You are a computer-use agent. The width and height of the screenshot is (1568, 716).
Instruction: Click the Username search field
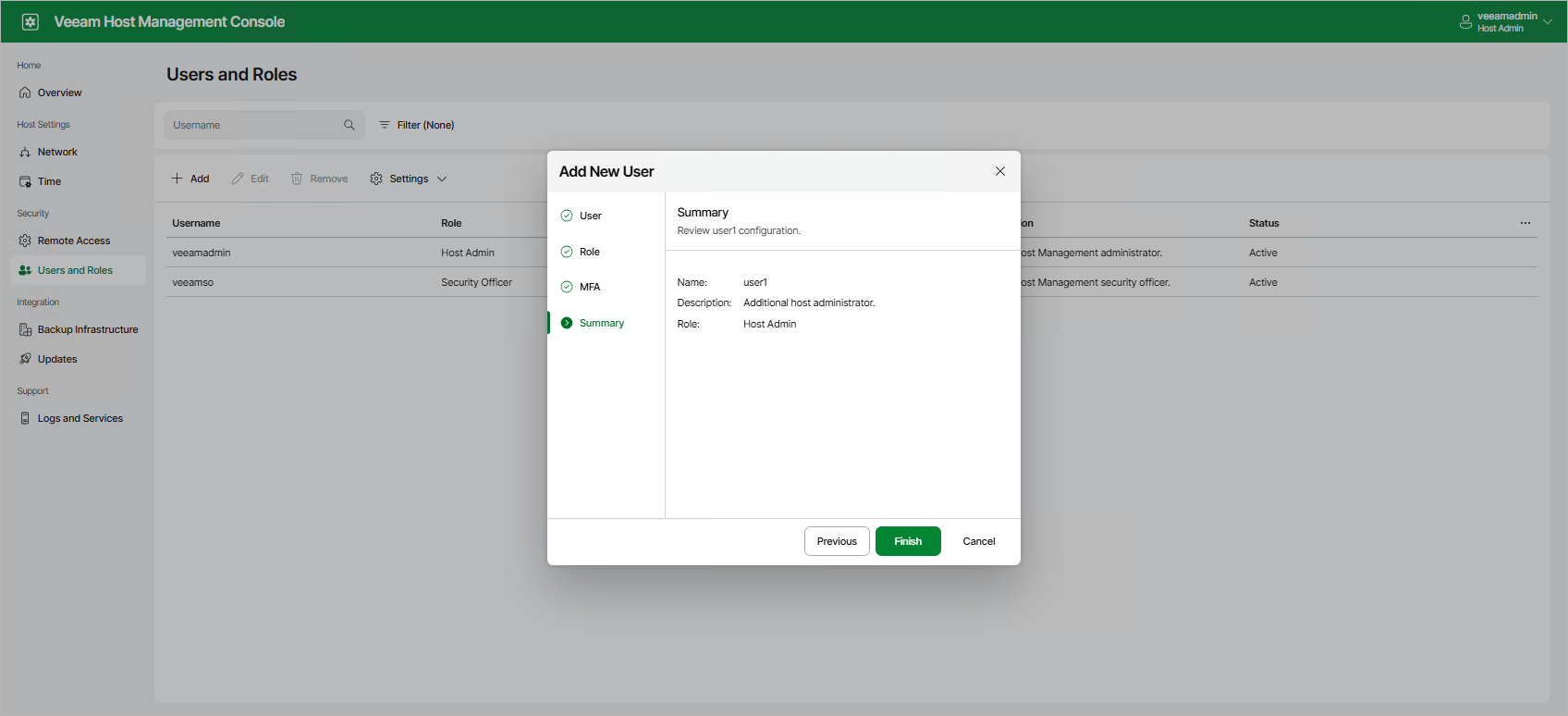pyautogui.click(x=264, y=125)
